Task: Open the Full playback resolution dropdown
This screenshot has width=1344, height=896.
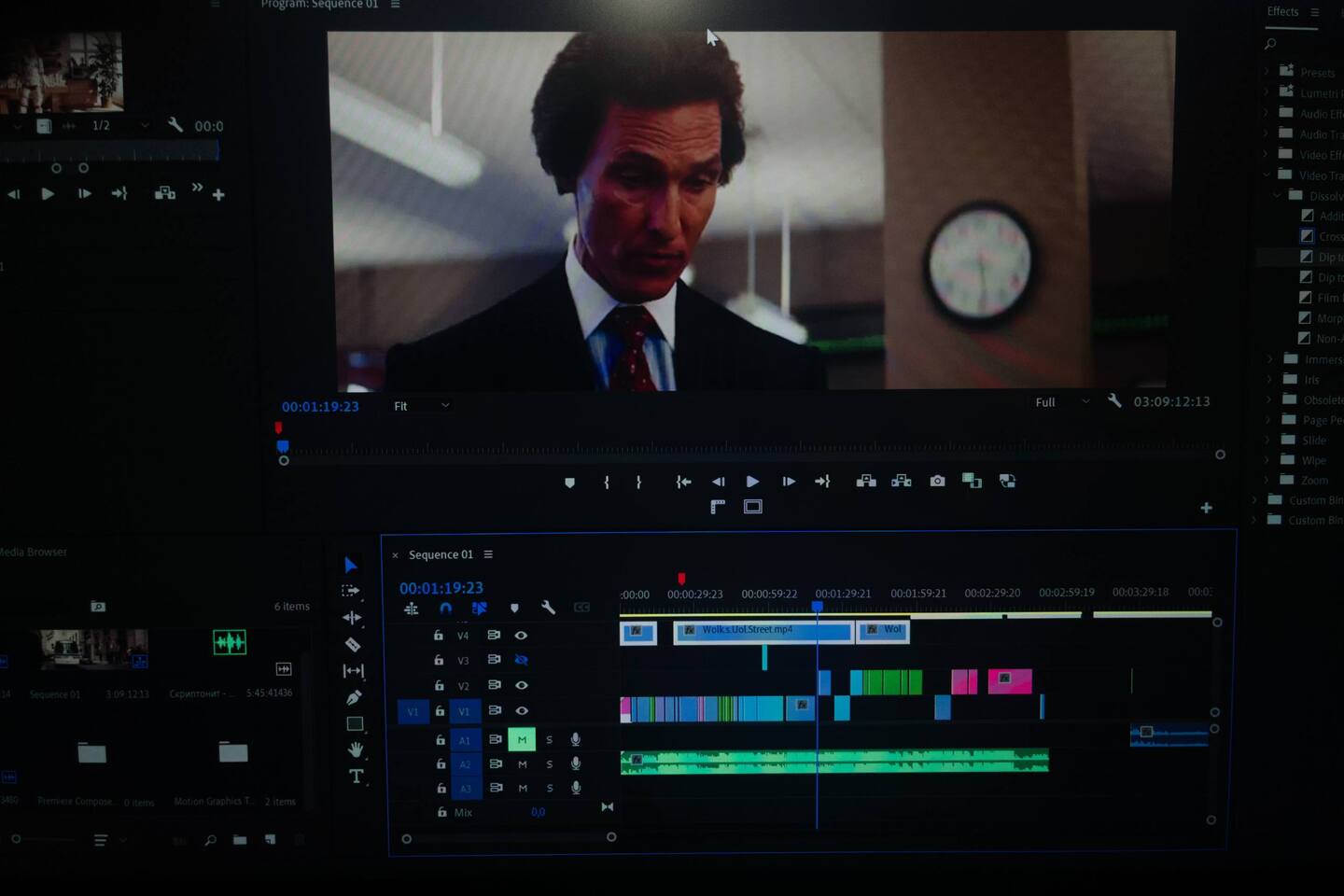Action: point(1062,402)
